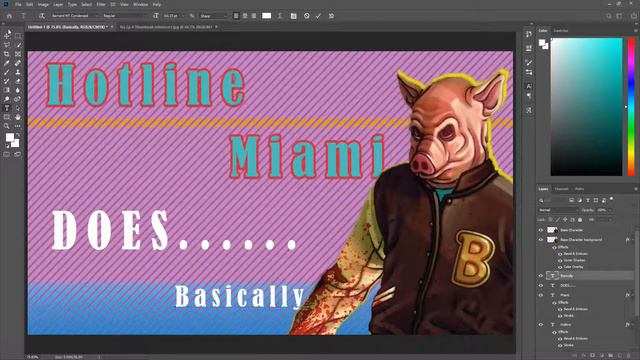Select the Brush tool
This screenshot has width=640, height=360.
click(7, 72)
